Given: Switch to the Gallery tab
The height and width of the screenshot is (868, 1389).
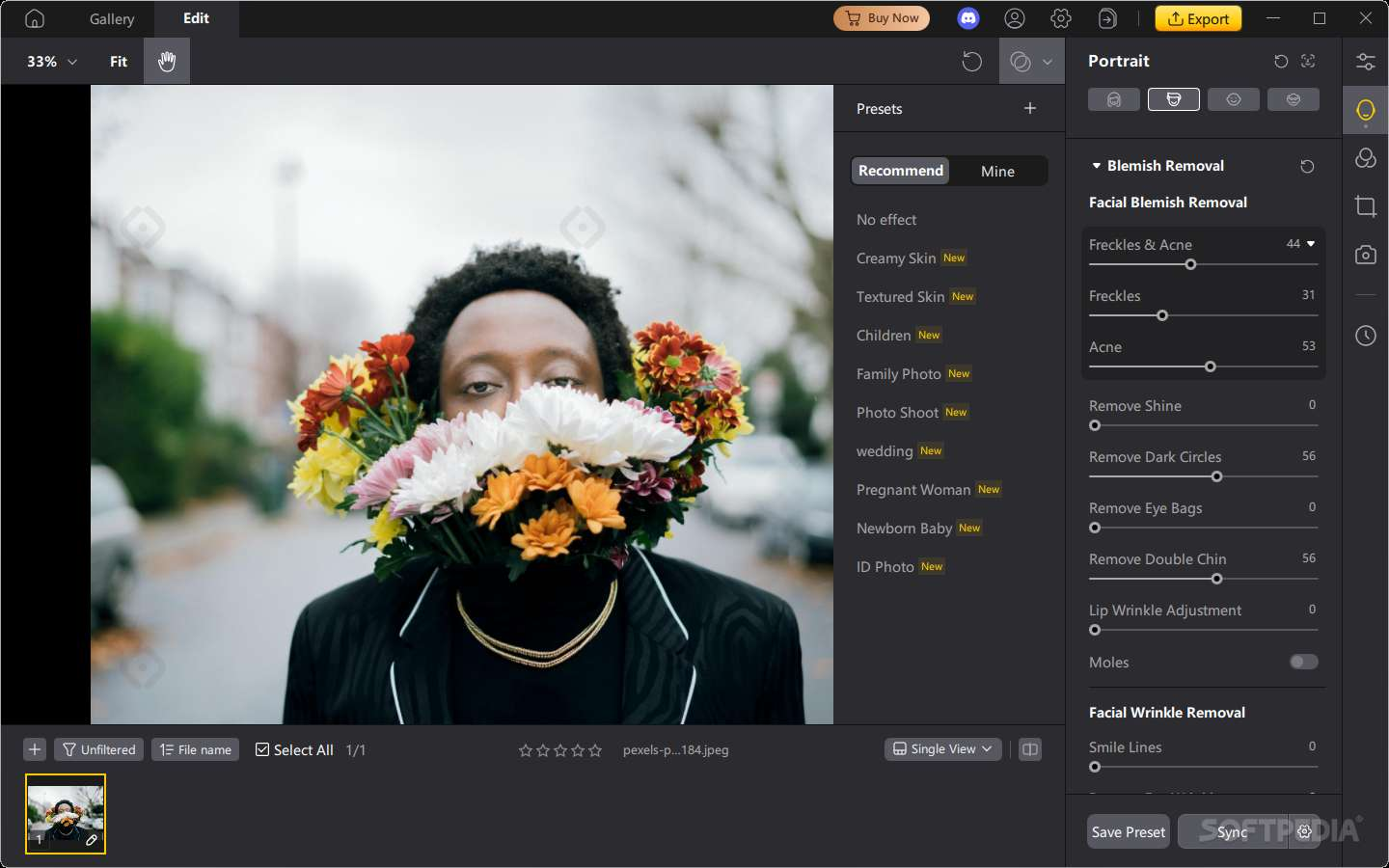Looking at the screenshot, I should click(x=110, y=18).
